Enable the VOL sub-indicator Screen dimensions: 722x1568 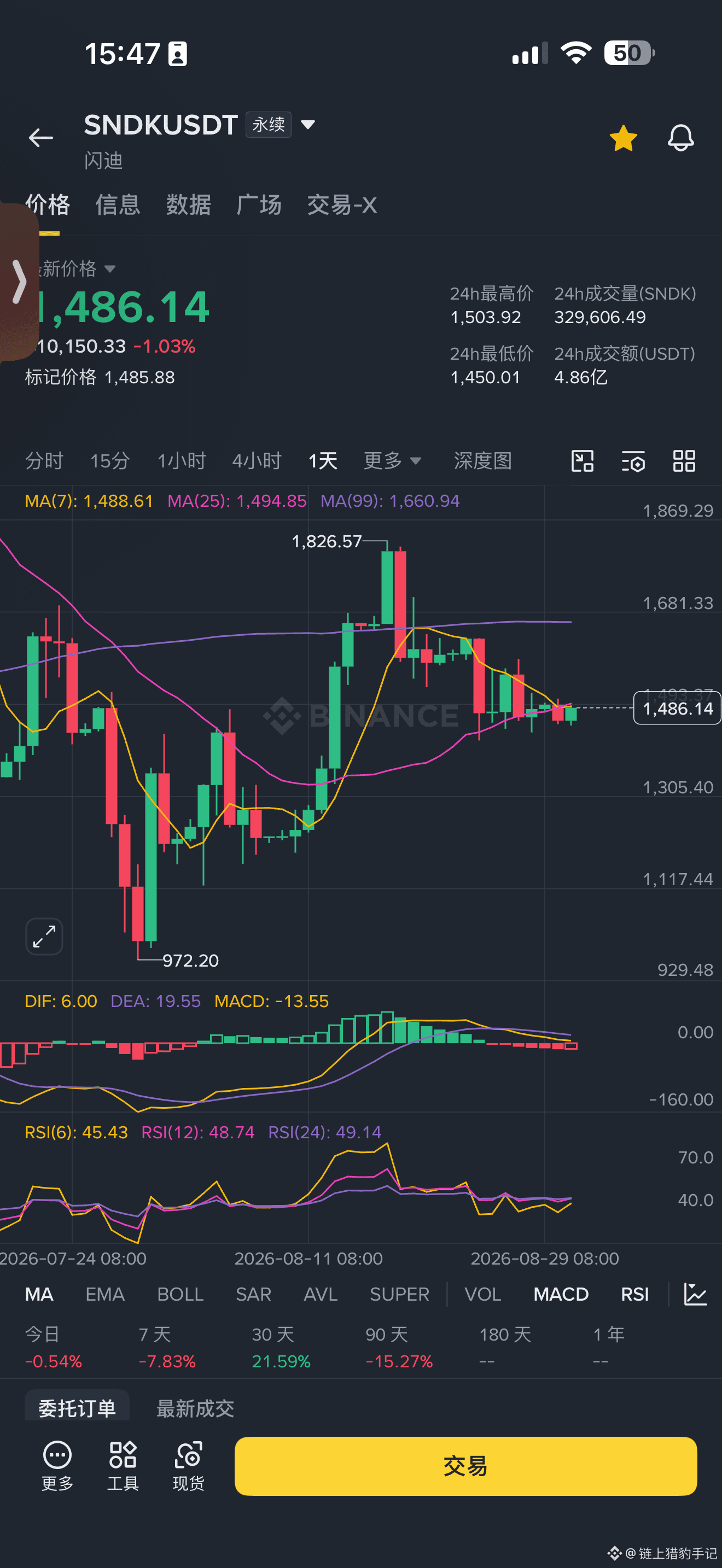coord(483,1294)
